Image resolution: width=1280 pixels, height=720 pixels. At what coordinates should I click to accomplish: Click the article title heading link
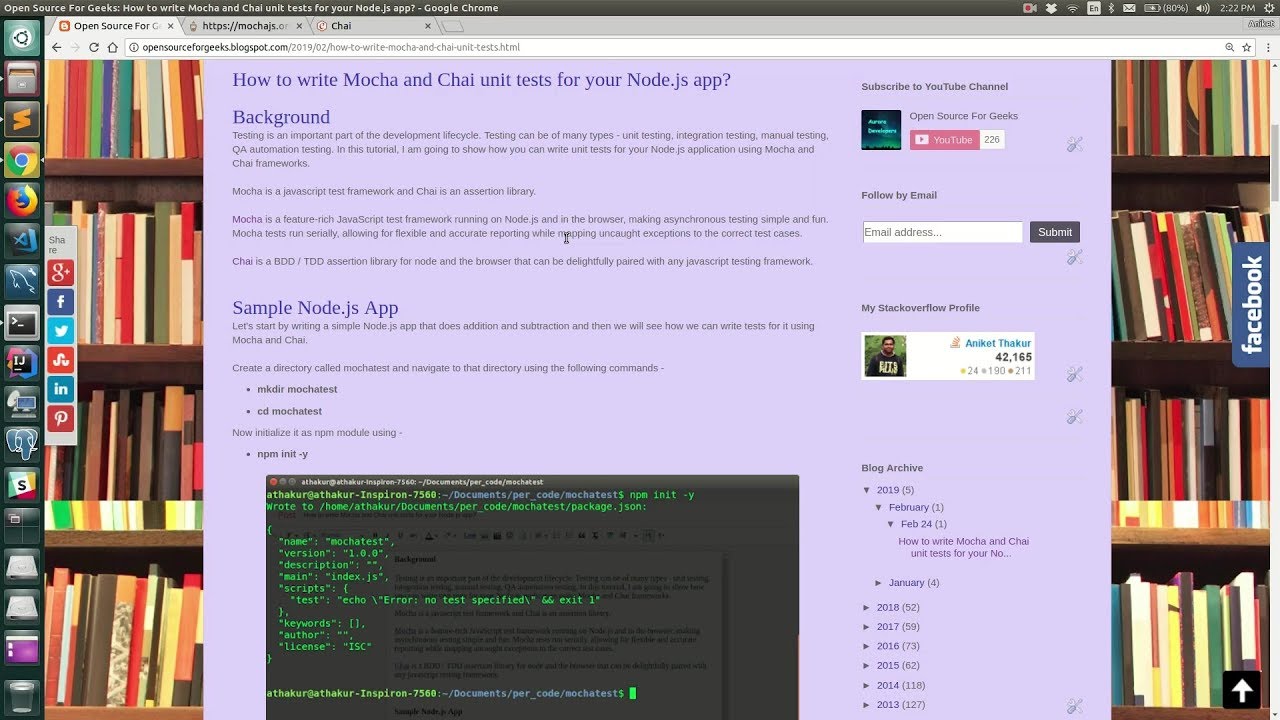481,79
